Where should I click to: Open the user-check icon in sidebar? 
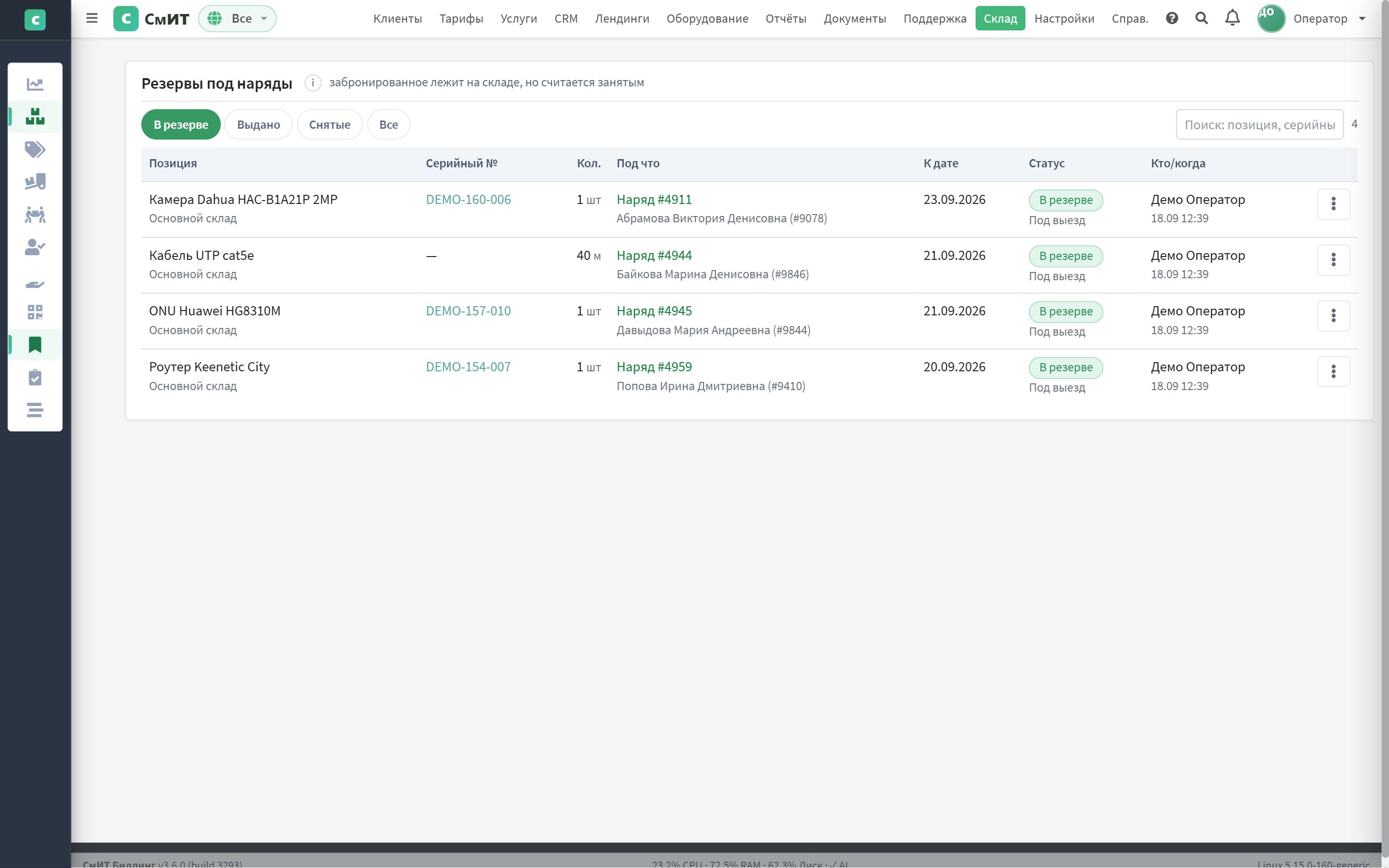click(x=35, y=247)
